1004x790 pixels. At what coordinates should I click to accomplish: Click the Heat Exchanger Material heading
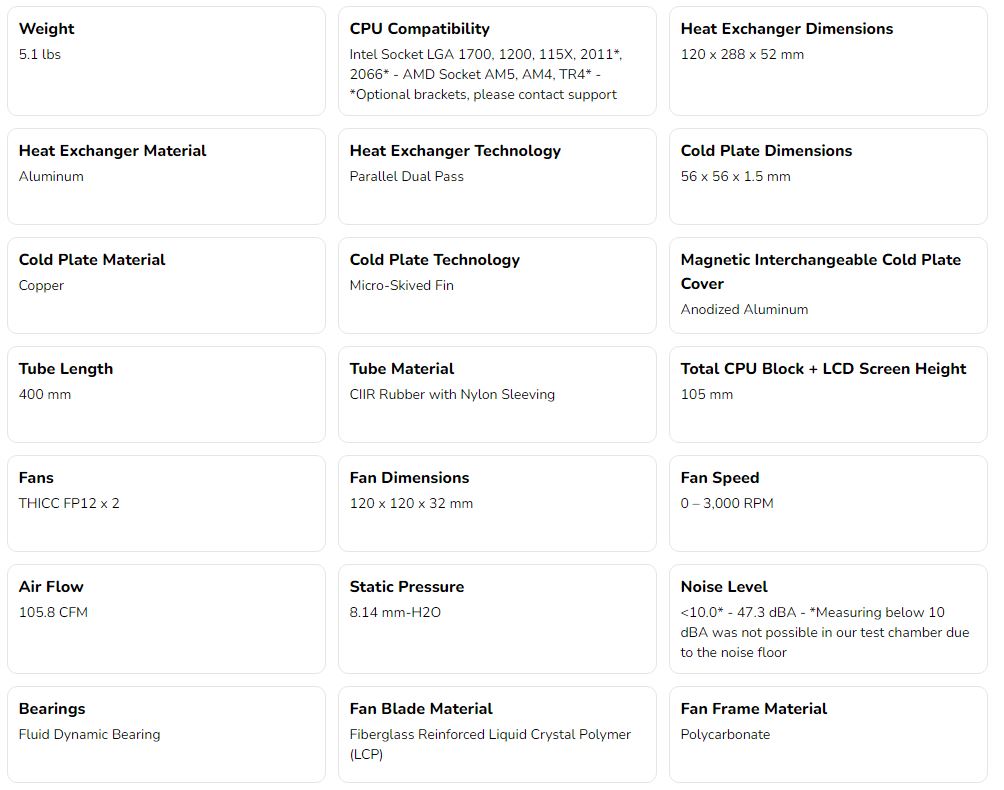[113, 150]
